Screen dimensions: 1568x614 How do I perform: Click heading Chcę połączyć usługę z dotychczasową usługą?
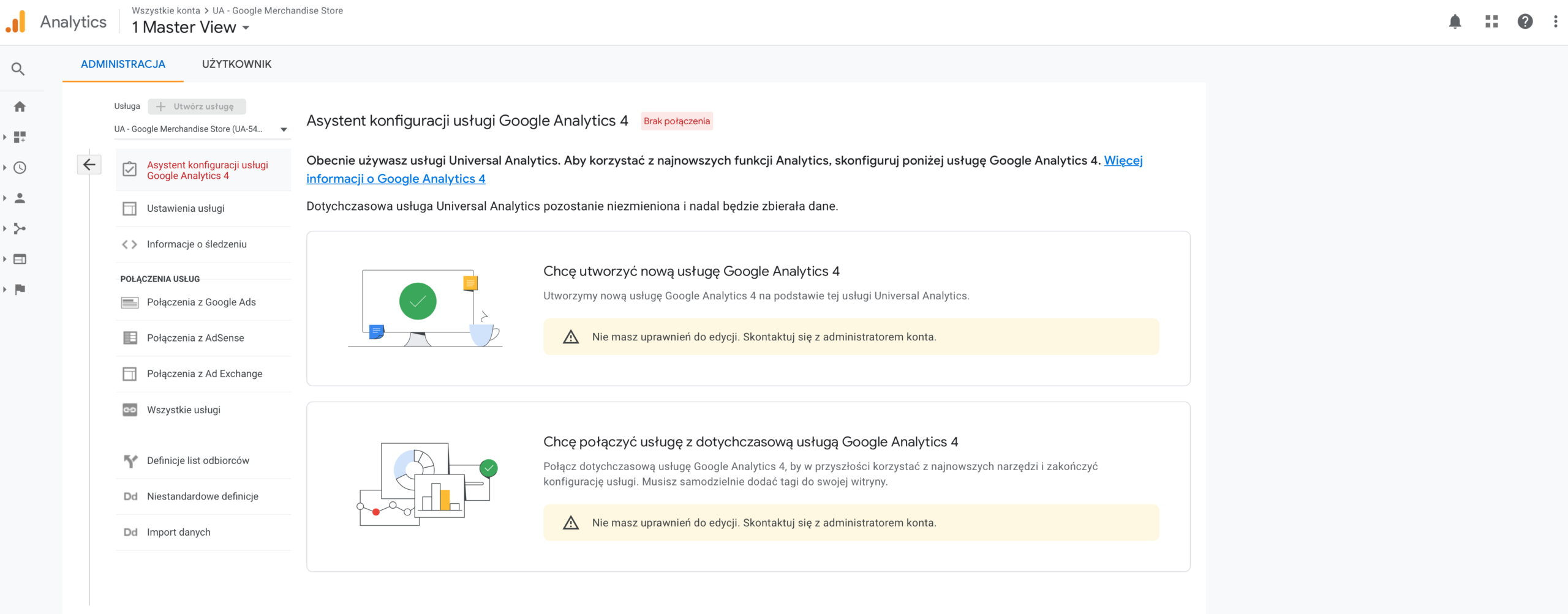coord(751,442)
